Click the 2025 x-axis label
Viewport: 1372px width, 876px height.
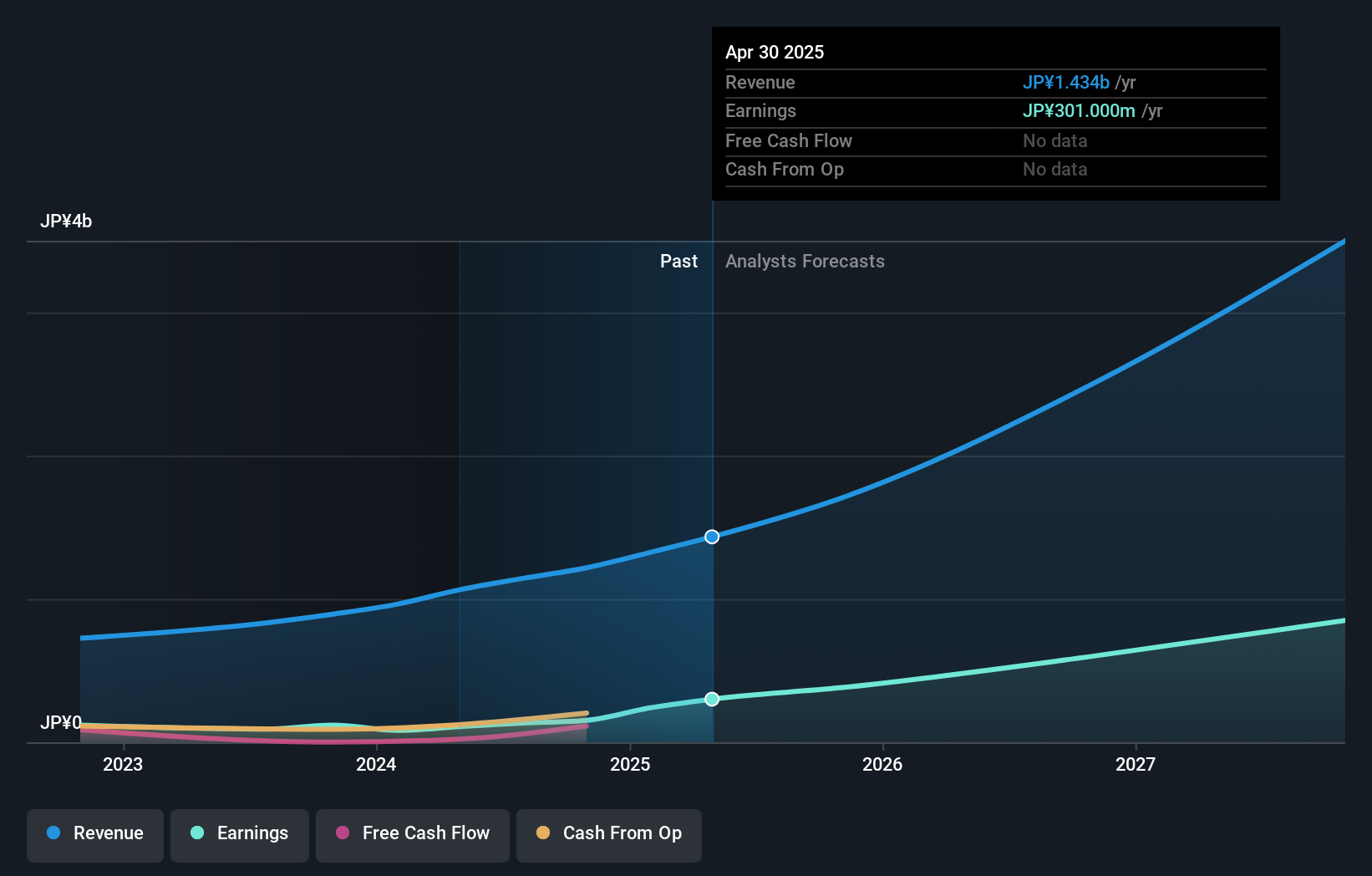click(x=630, y=764)
